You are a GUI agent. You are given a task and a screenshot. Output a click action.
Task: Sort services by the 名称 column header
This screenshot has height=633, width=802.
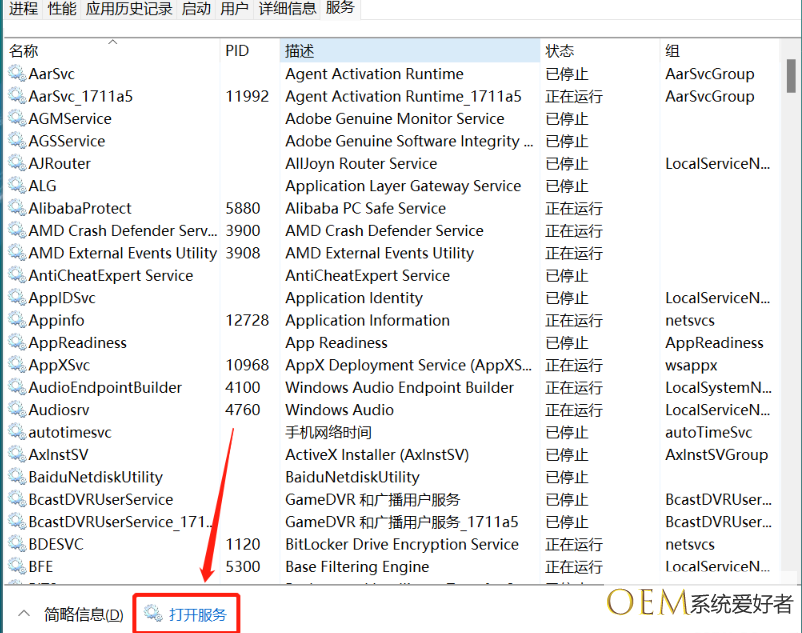[24, 51]
